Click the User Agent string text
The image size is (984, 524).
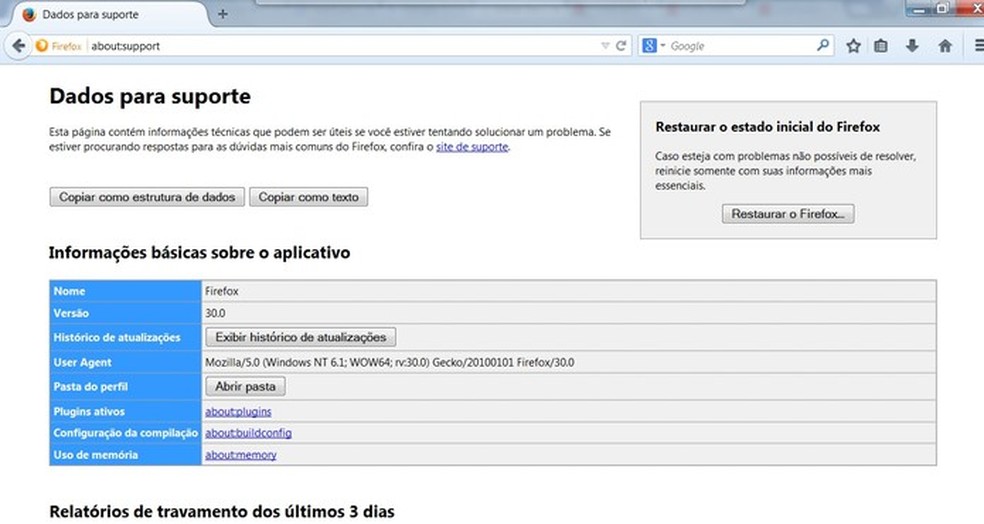pyautogui.click(x=390, y=362)
